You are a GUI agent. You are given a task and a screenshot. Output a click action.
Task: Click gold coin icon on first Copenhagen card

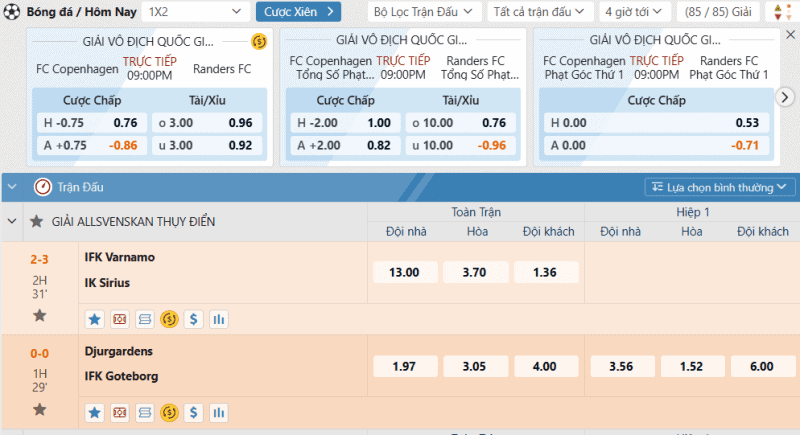(x=259, y=41)
